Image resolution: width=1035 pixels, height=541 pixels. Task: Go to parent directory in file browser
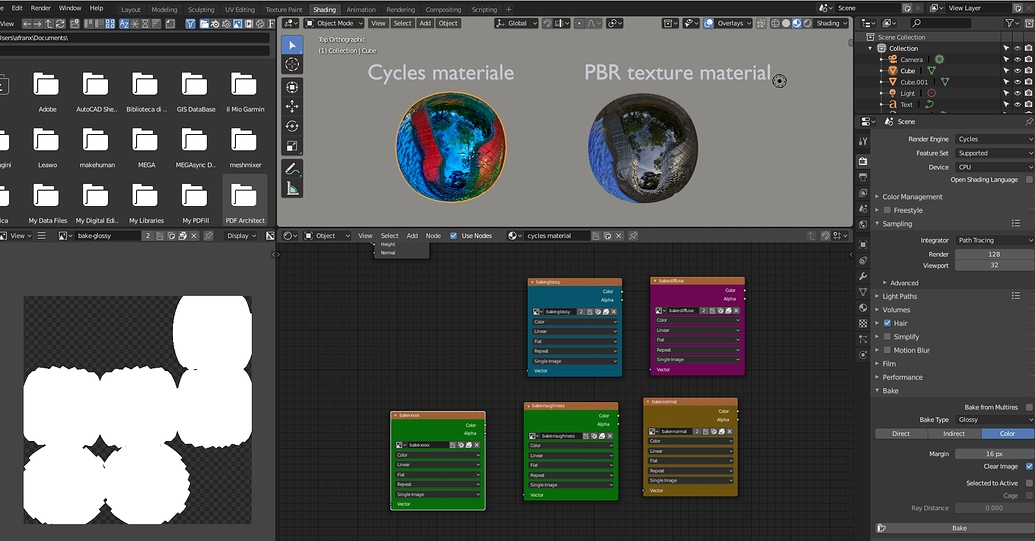pos(49,24)
